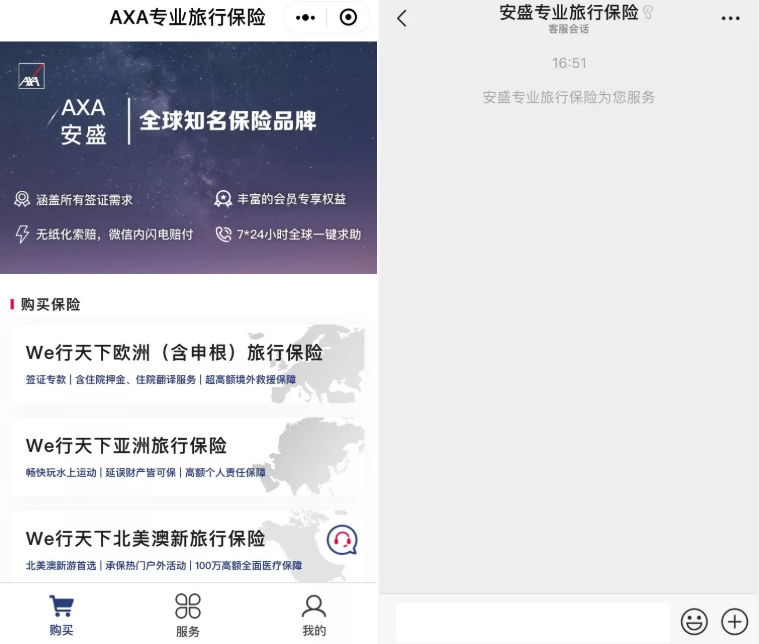
Task: Click the 丰富的会员专享权益 text
Action: click(291, 199)
